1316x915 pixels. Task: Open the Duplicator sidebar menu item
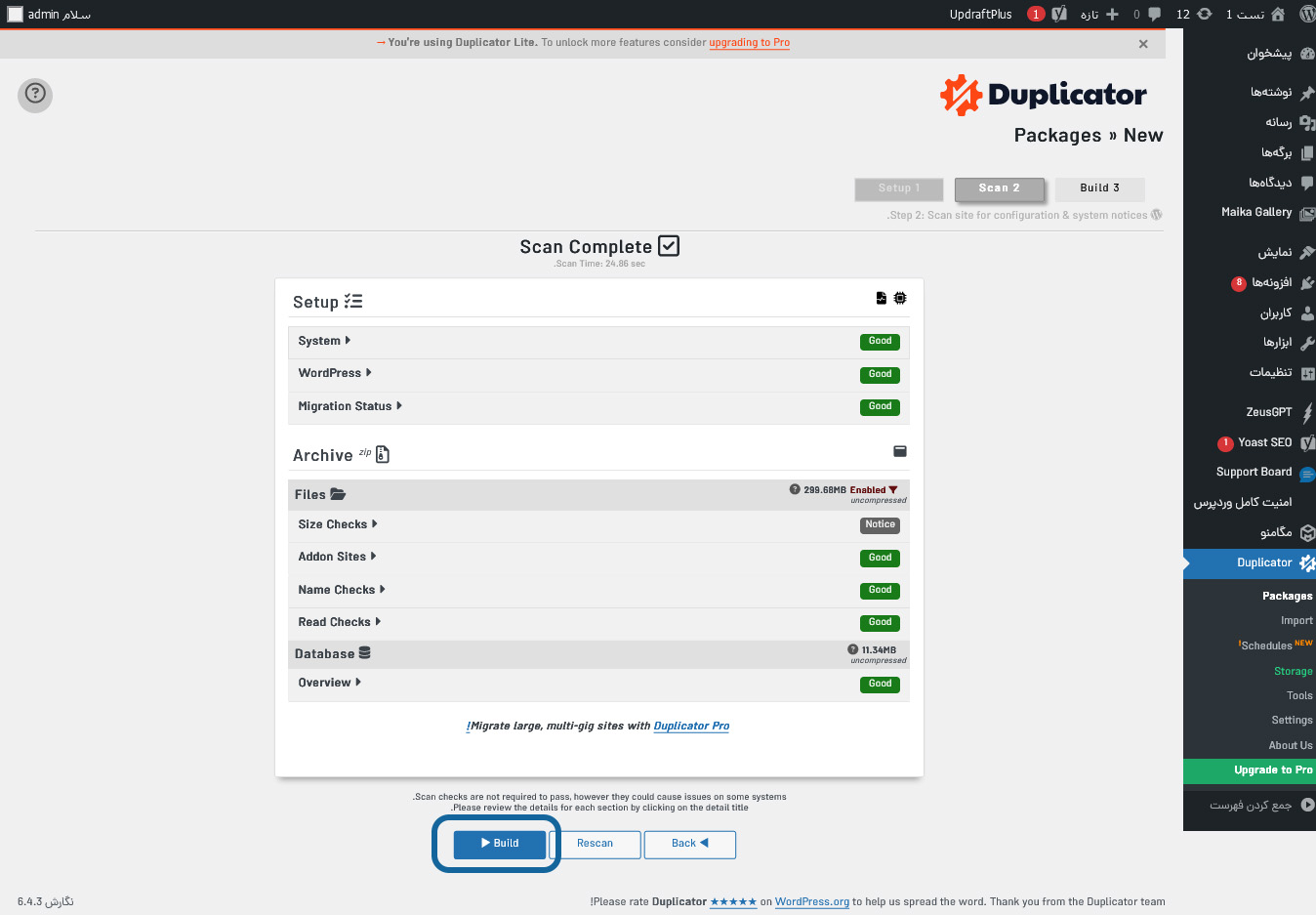(1250, 563)
